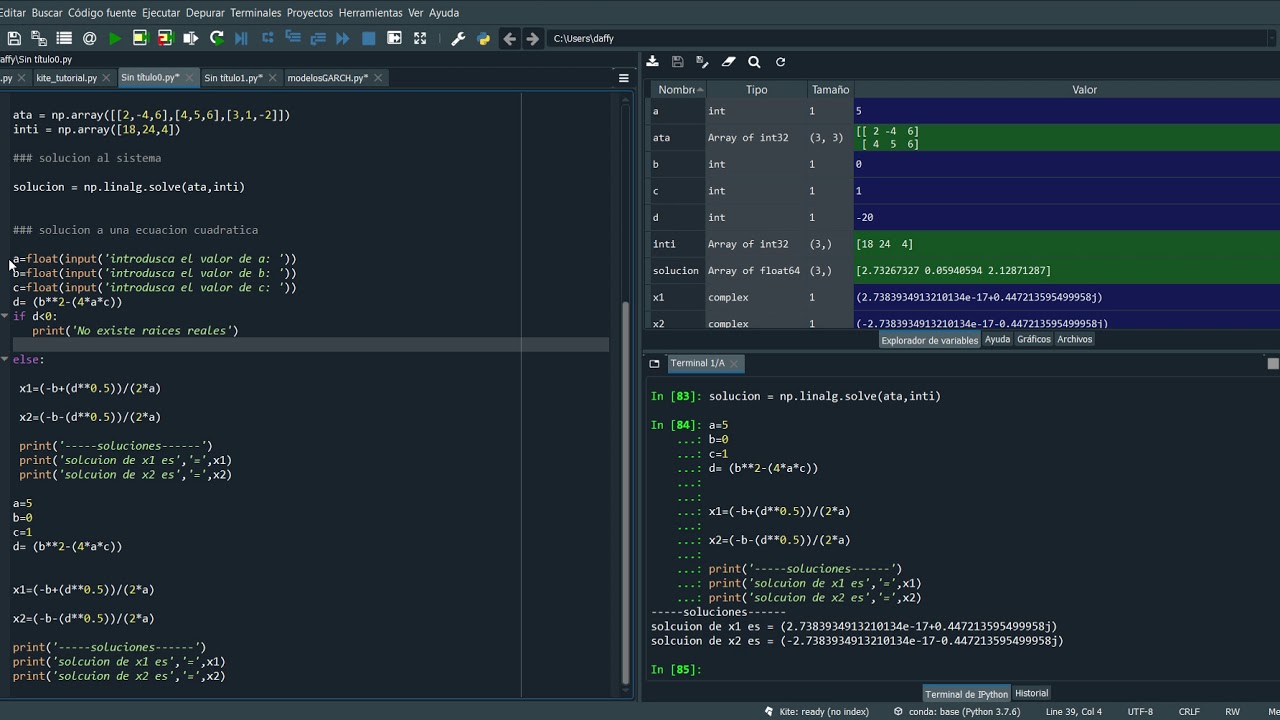Image resolution: width=1280 pixels, height=720 pixels.
Task: Open the Buscar menu
Action: point(47,13)
